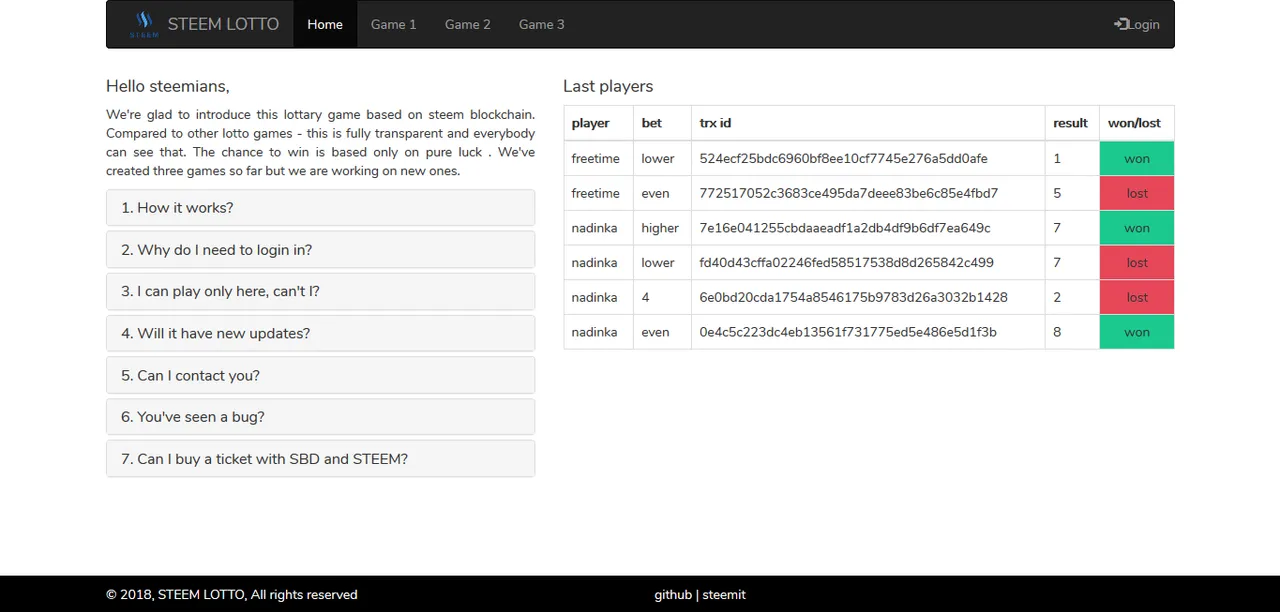Click the Login link text

1144,24
